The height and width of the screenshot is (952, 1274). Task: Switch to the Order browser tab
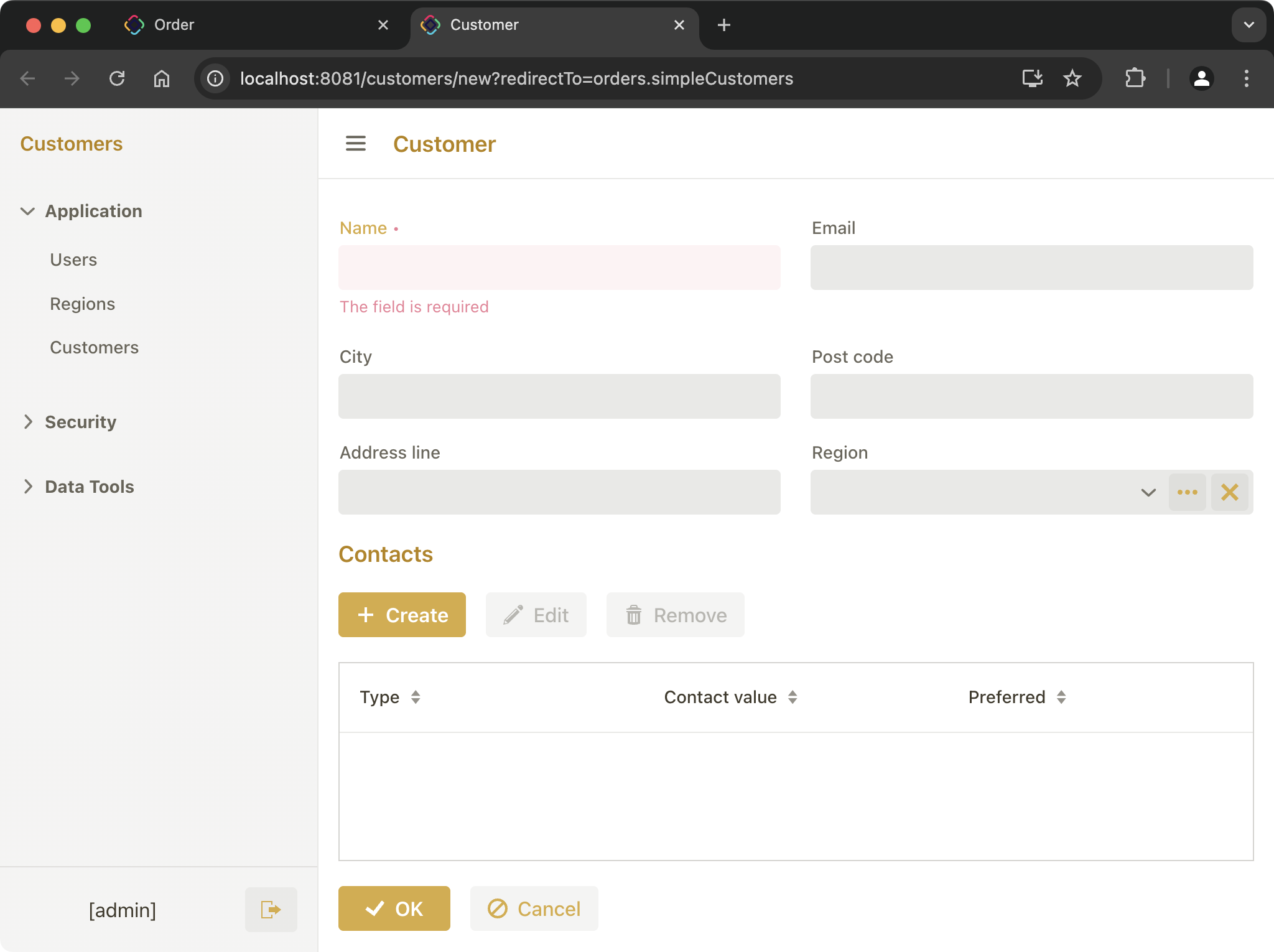249,25
